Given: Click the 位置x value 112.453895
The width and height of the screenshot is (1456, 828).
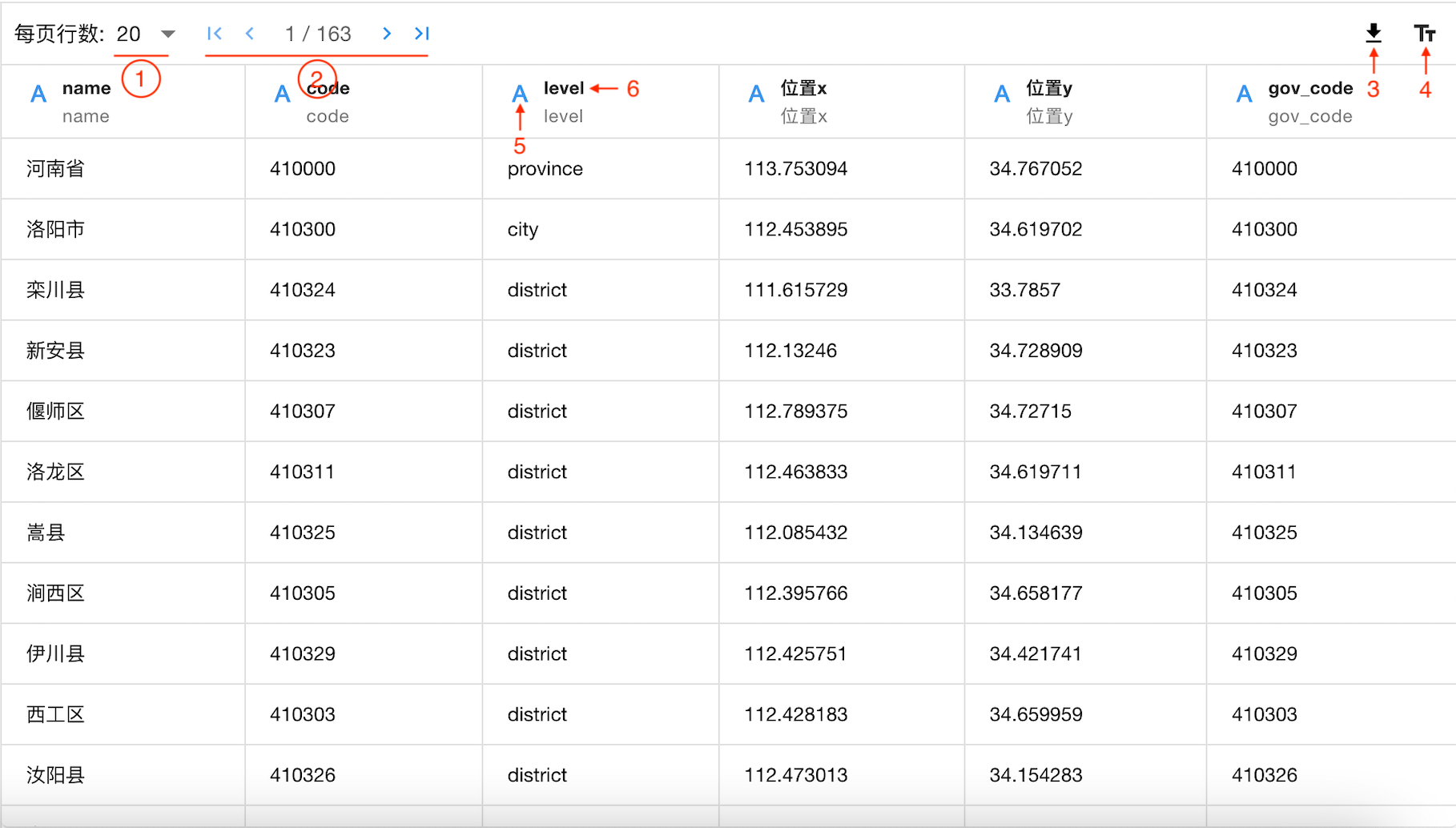Looking at the screenshot, I should pos(796,230).
